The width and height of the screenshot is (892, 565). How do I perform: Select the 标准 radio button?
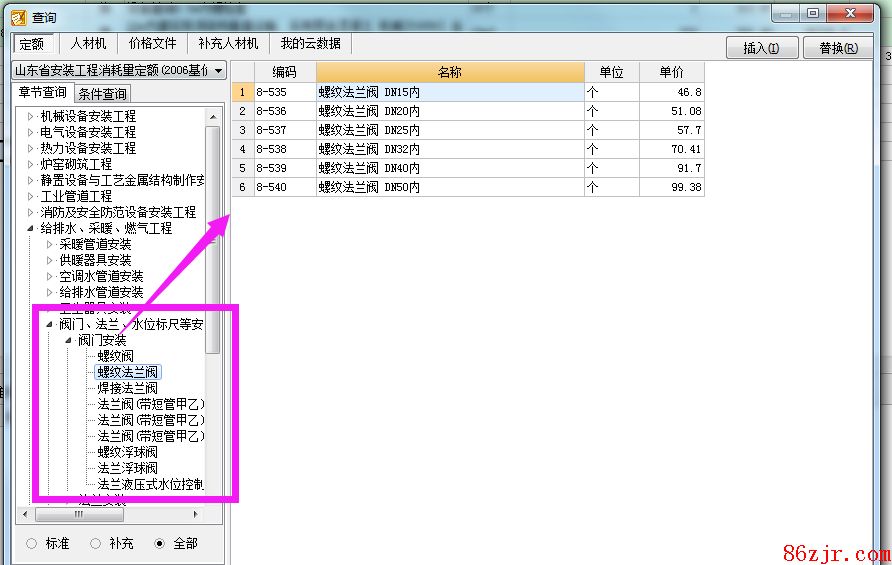(x=32, y=543)
